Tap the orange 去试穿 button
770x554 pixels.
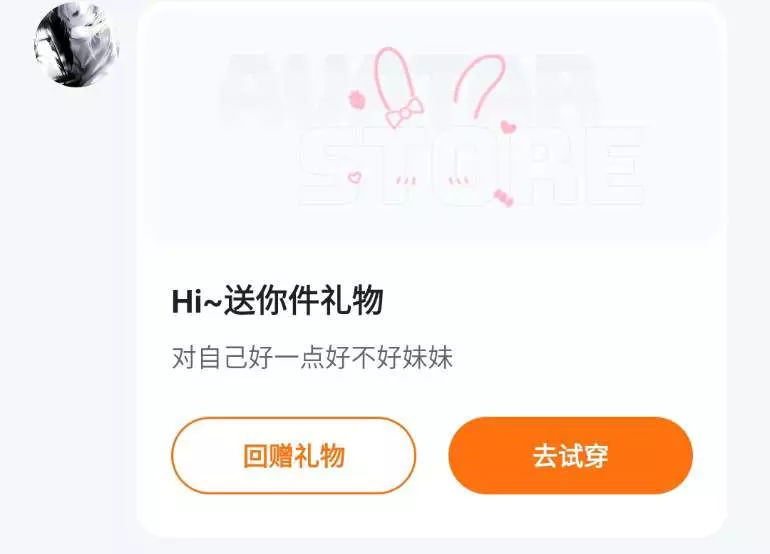coord(571,455)
